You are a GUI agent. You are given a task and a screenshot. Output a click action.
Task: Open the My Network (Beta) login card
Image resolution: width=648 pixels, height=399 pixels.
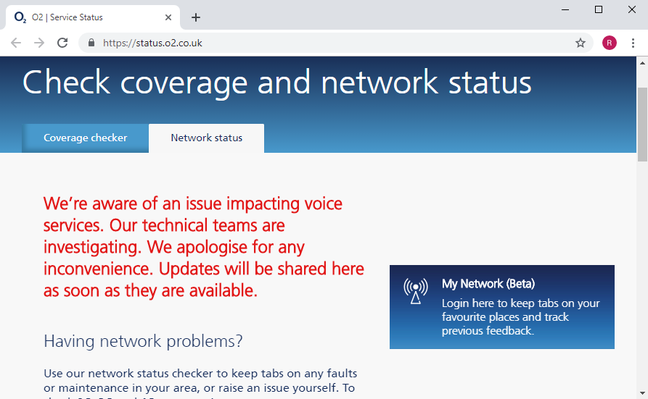click(502, 307)
